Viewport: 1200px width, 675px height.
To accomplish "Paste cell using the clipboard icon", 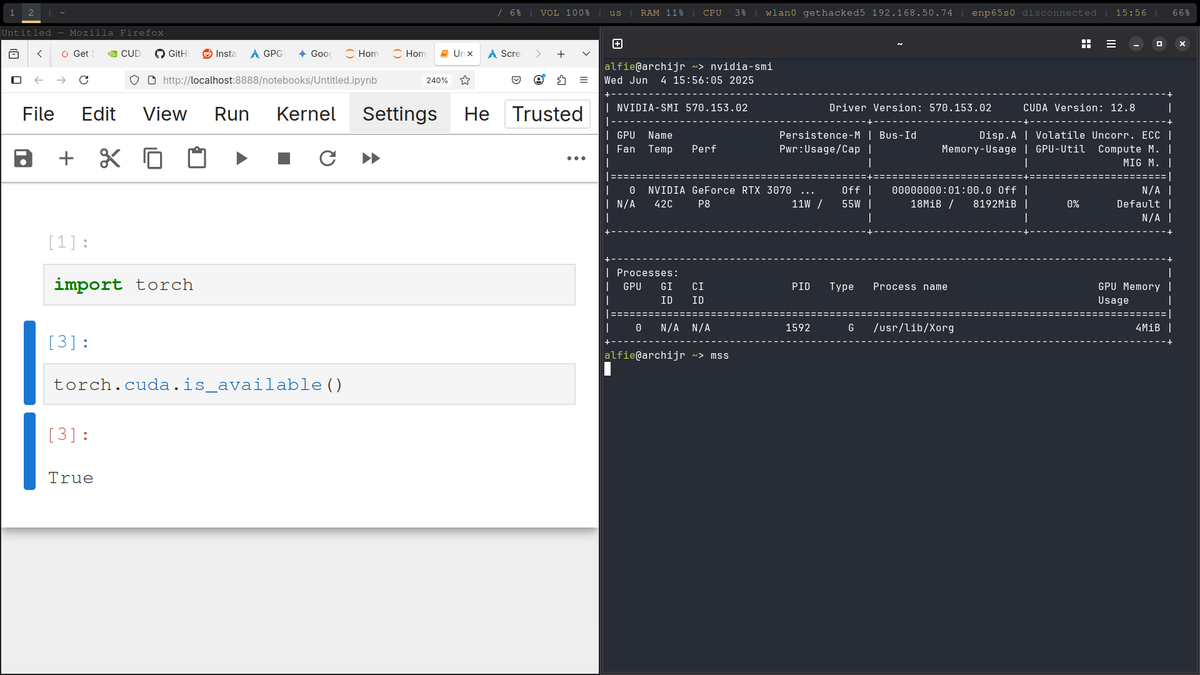I will (197, 158).
